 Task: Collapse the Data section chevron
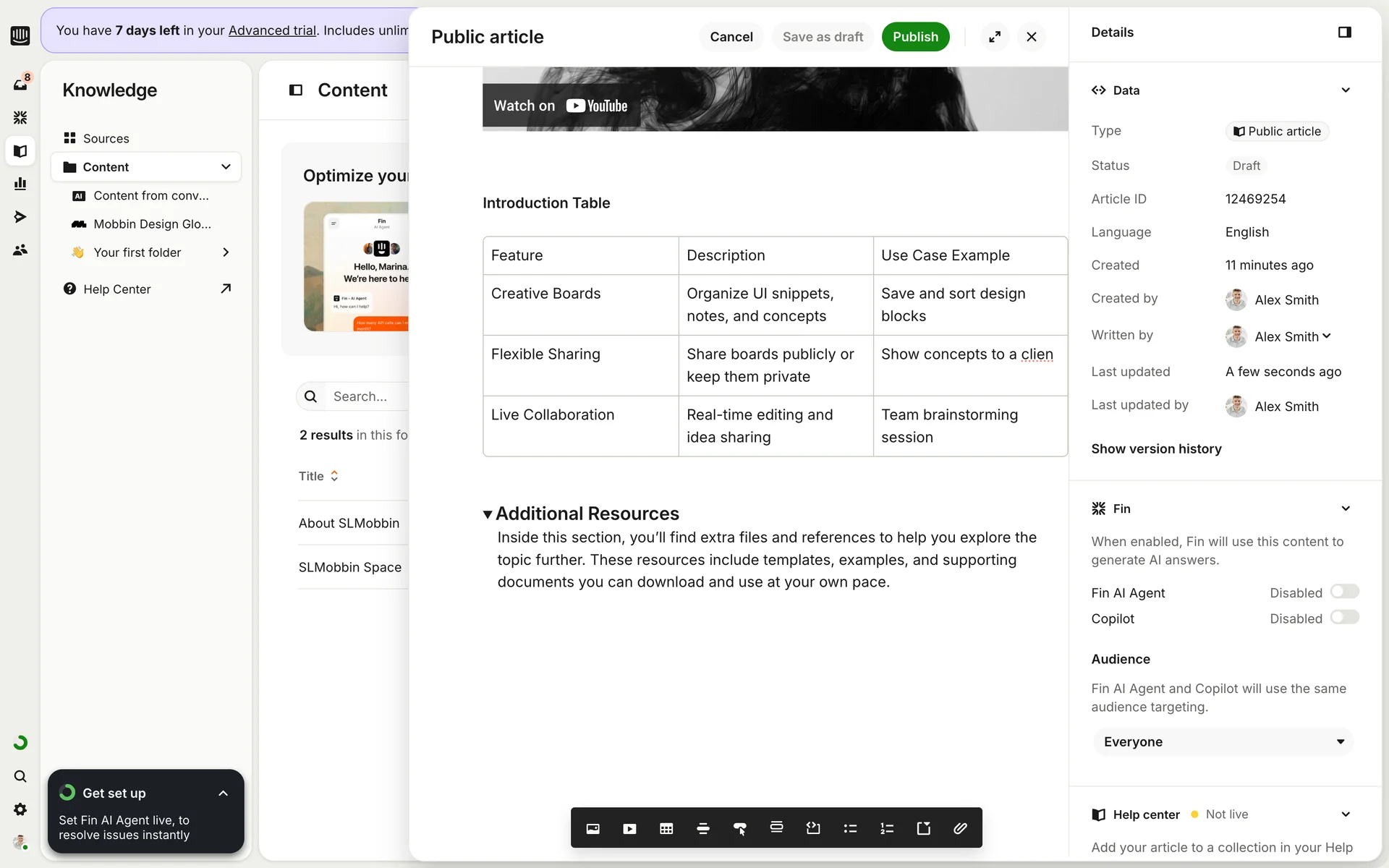pyautogui.click(x=1346, y=90)
